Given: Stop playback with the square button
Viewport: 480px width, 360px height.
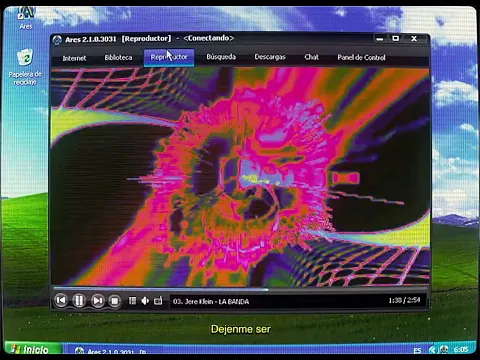Looking at the screenshot, I should 115,301.
